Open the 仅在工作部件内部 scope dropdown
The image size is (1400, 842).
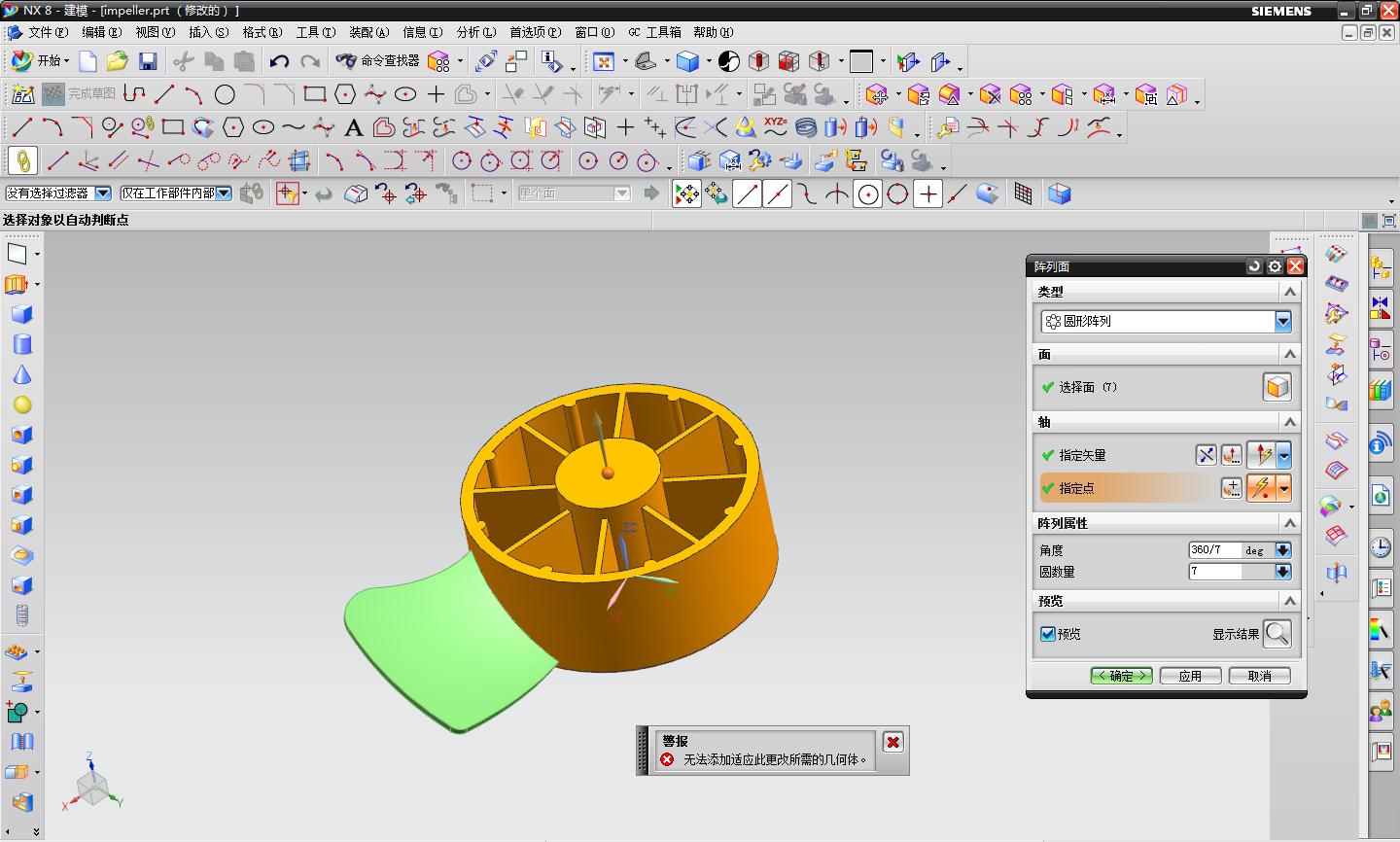[x=224, y=193]
